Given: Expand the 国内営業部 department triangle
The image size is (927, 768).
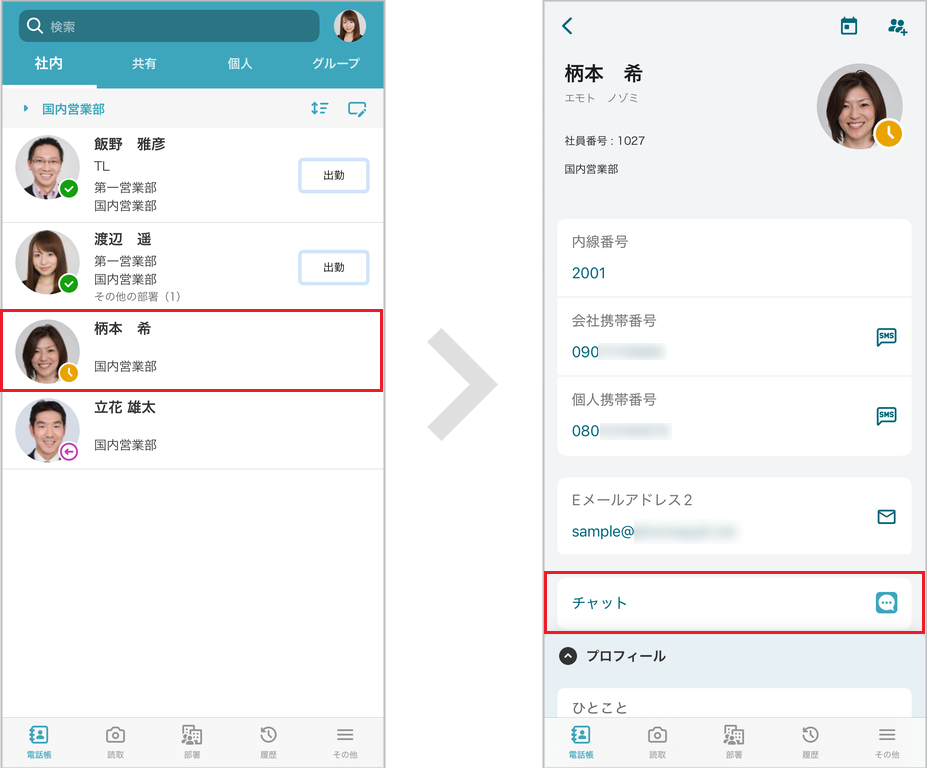Looking at the screenshot, I should click(25, 108).
